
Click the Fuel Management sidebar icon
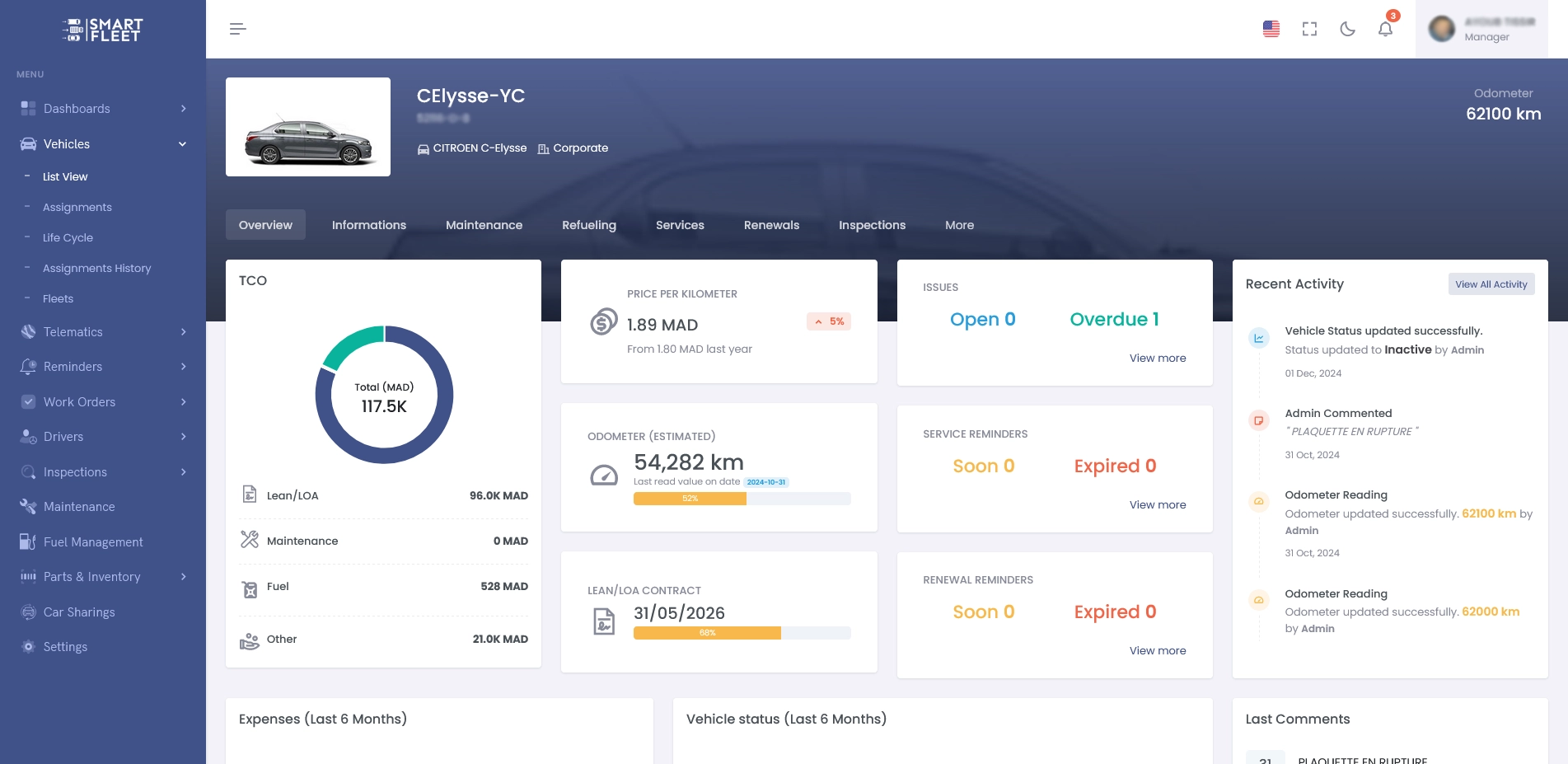[x=28, y=541]
